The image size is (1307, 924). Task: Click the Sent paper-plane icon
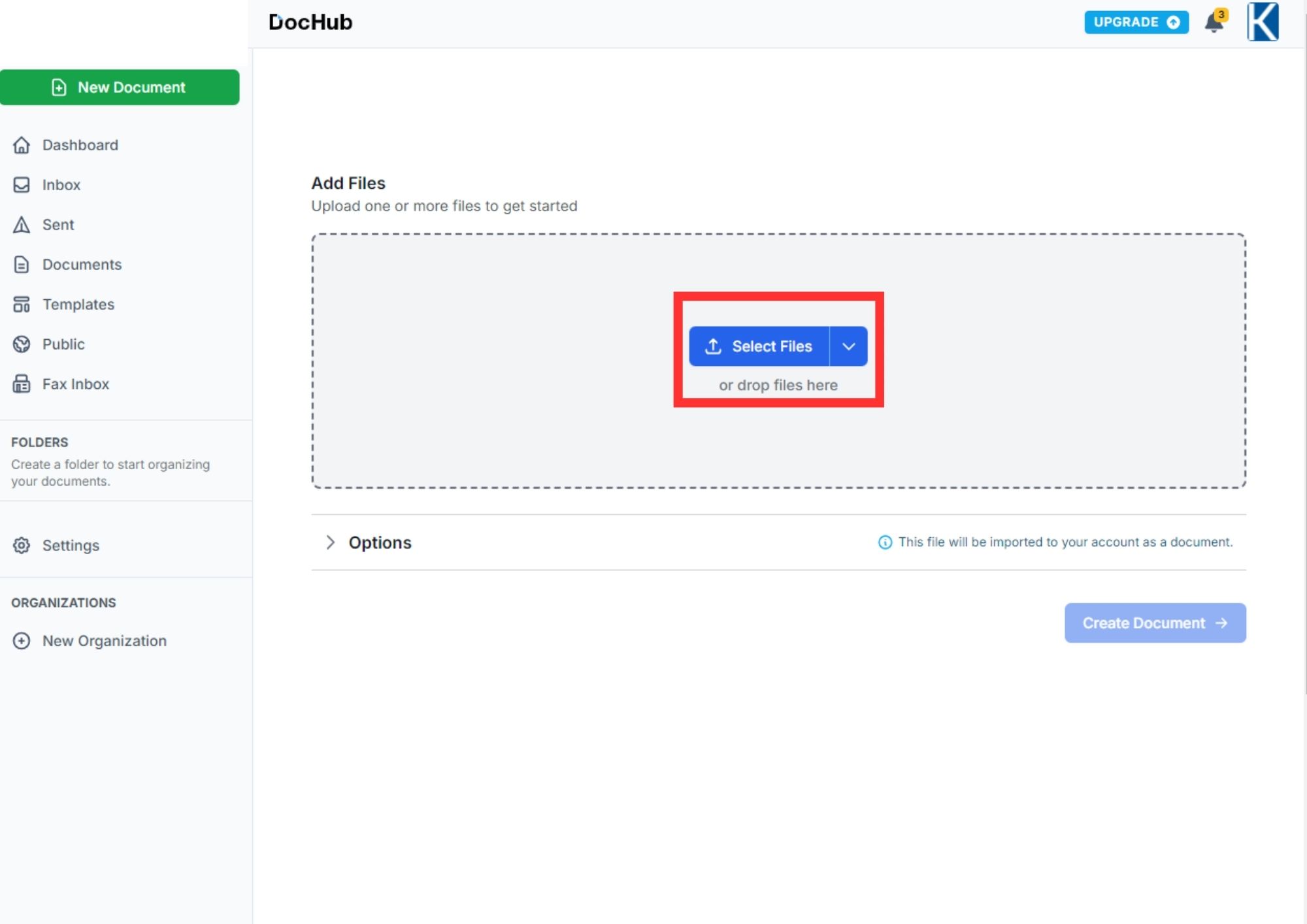[22, 225]
